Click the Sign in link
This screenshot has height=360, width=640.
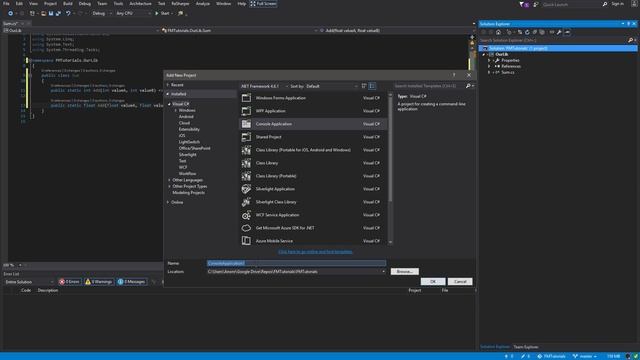pyautogui.click(x=618, y=4)
